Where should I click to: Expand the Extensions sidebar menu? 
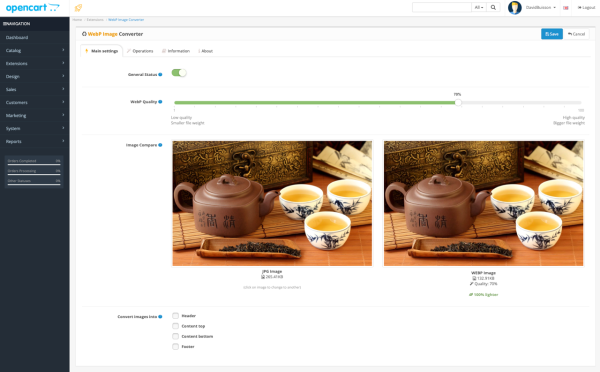pyautogui.click(x=34, y=64)
